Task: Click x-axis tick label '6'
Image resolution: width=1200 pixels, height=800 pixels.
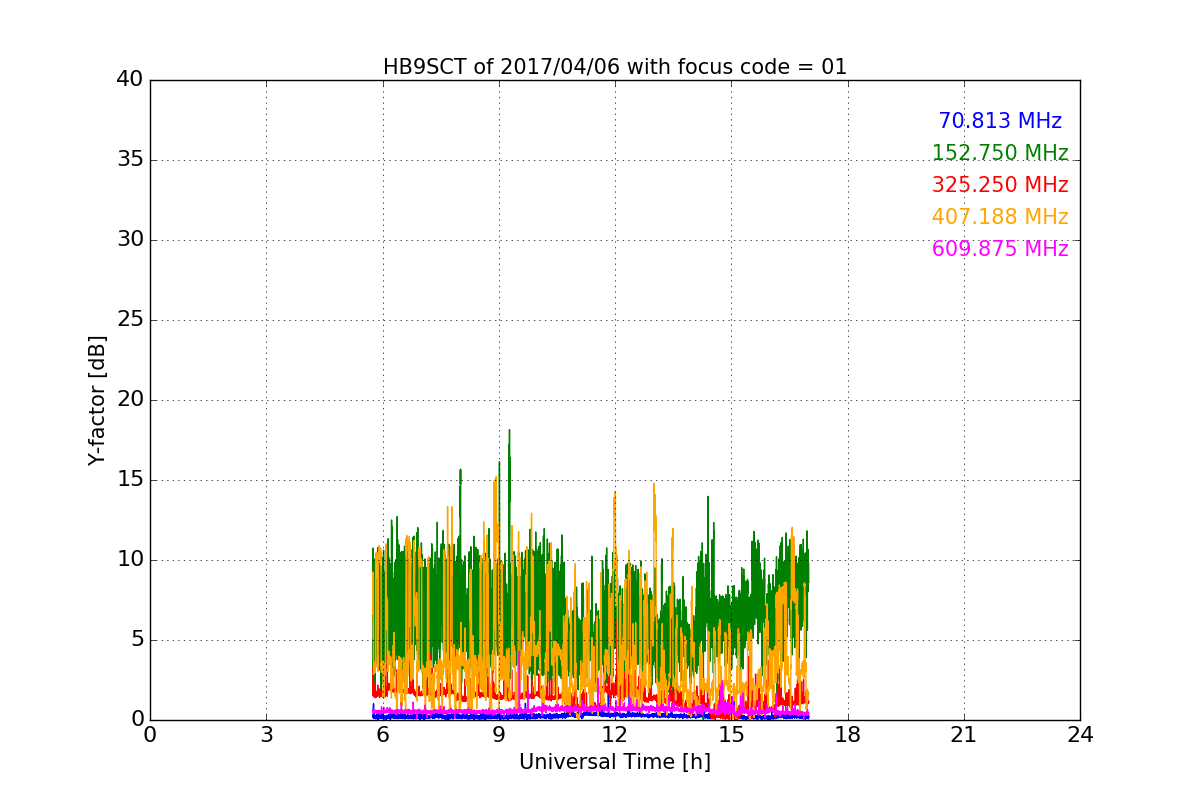Action: pyautogui.click(x=382, y=735)
